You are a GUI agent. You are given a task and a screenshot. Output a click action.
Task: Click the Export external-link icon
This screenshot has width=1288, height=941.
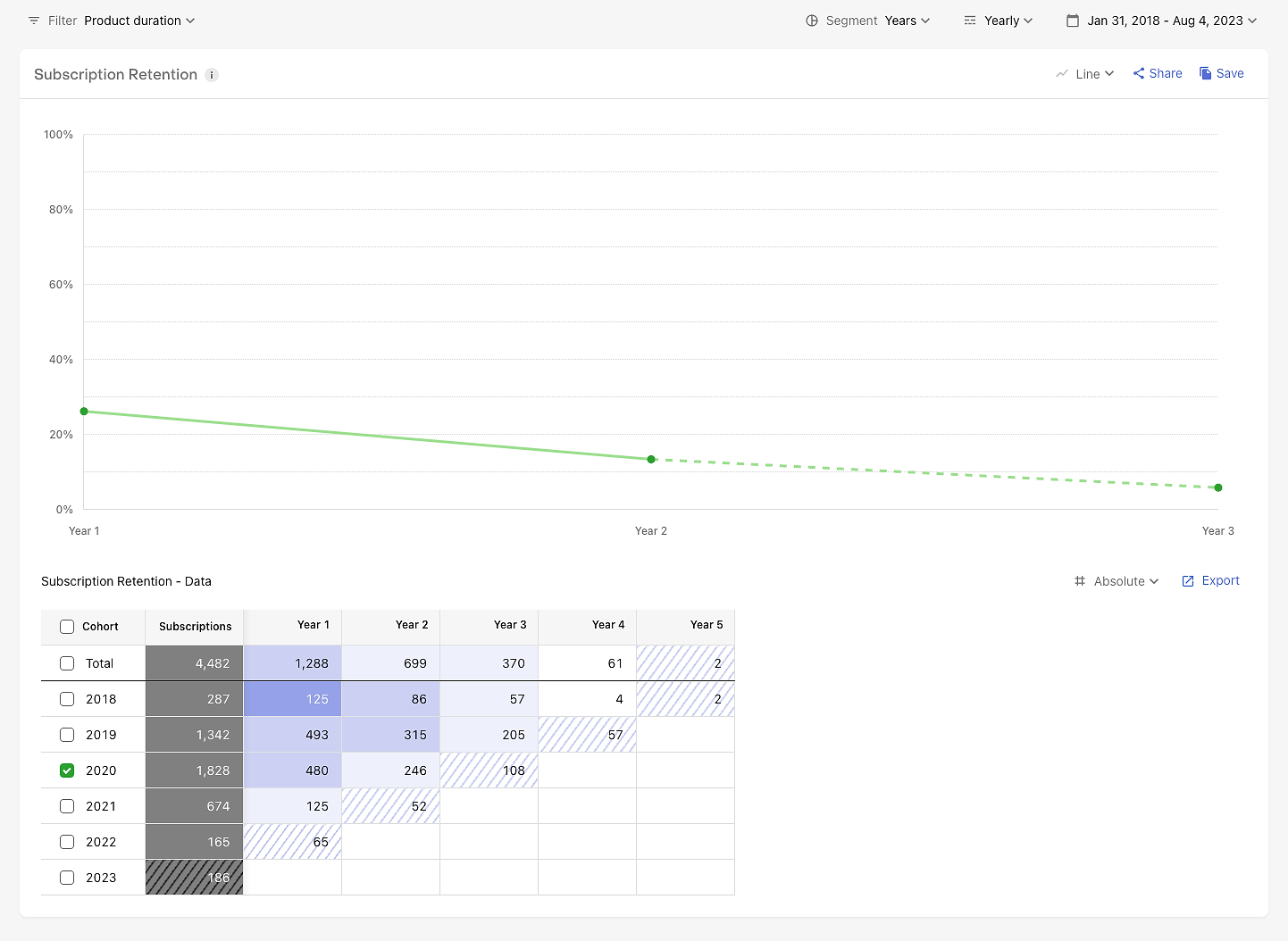pos(1188,581)
